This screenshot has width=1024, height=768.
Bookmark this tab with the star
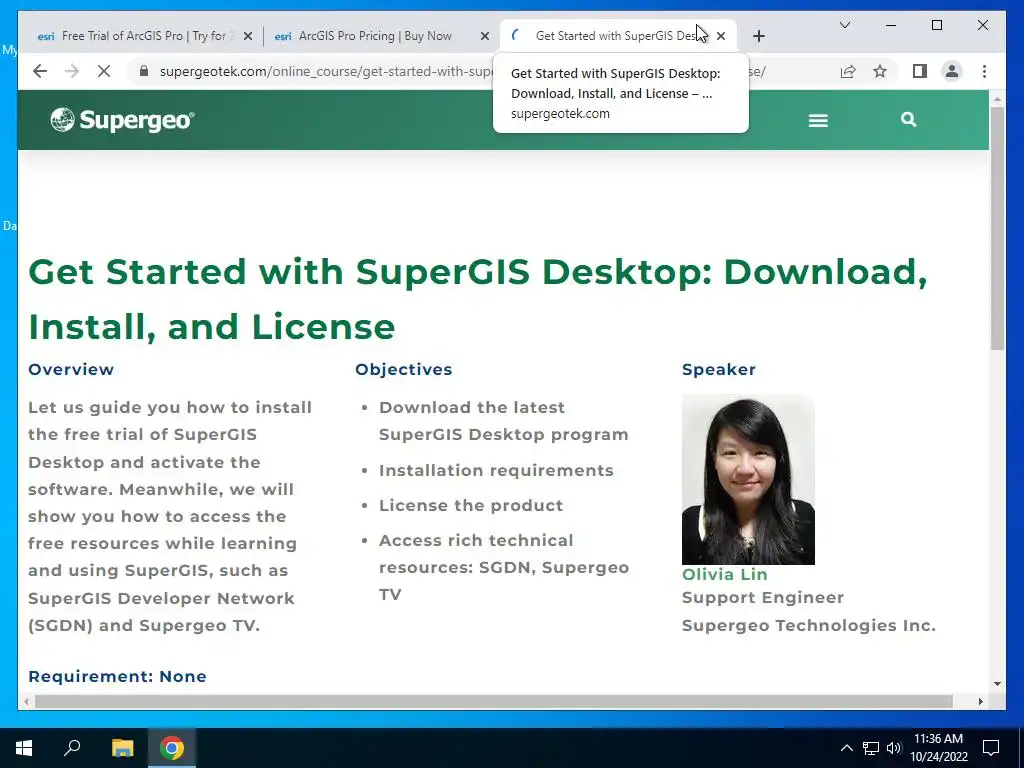(880, 71)
